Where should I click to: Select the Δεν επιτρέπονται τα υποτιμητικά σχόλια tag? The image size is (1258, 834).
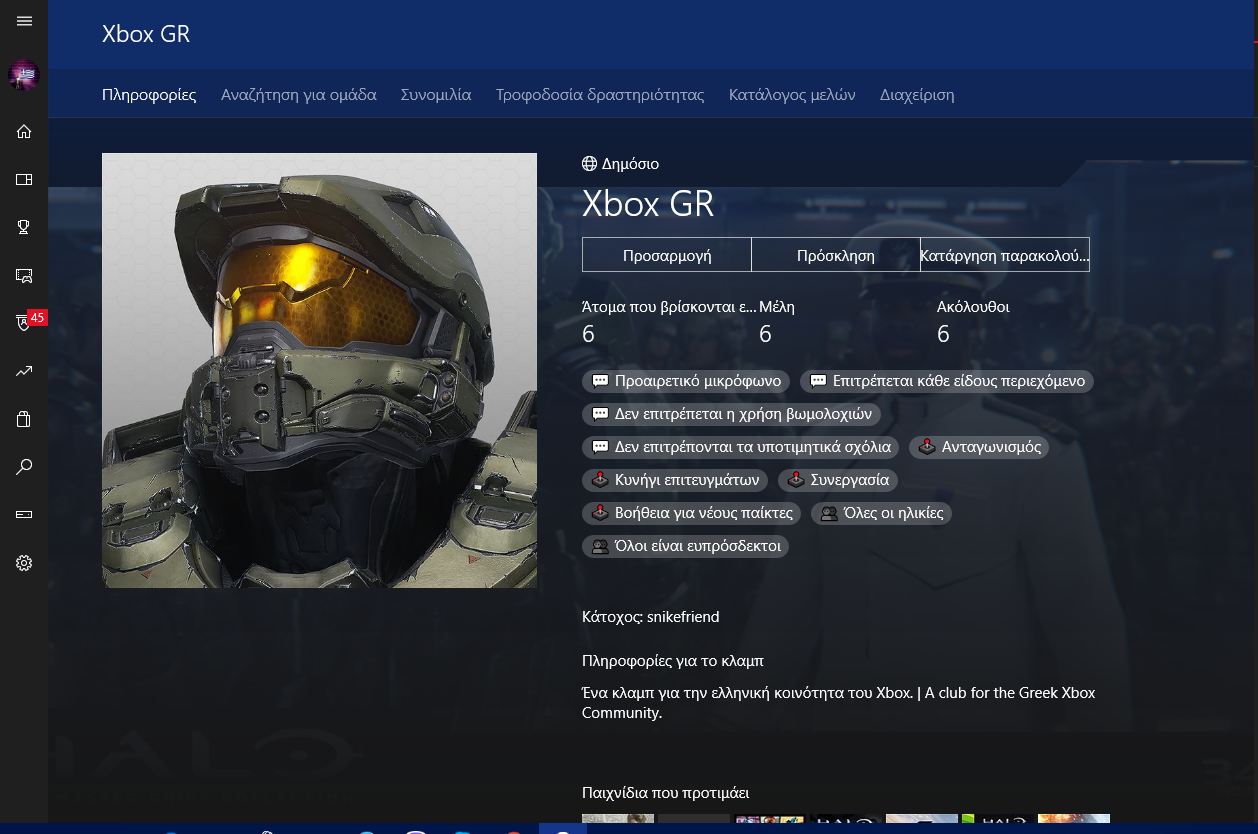click(x=741, y=447)
